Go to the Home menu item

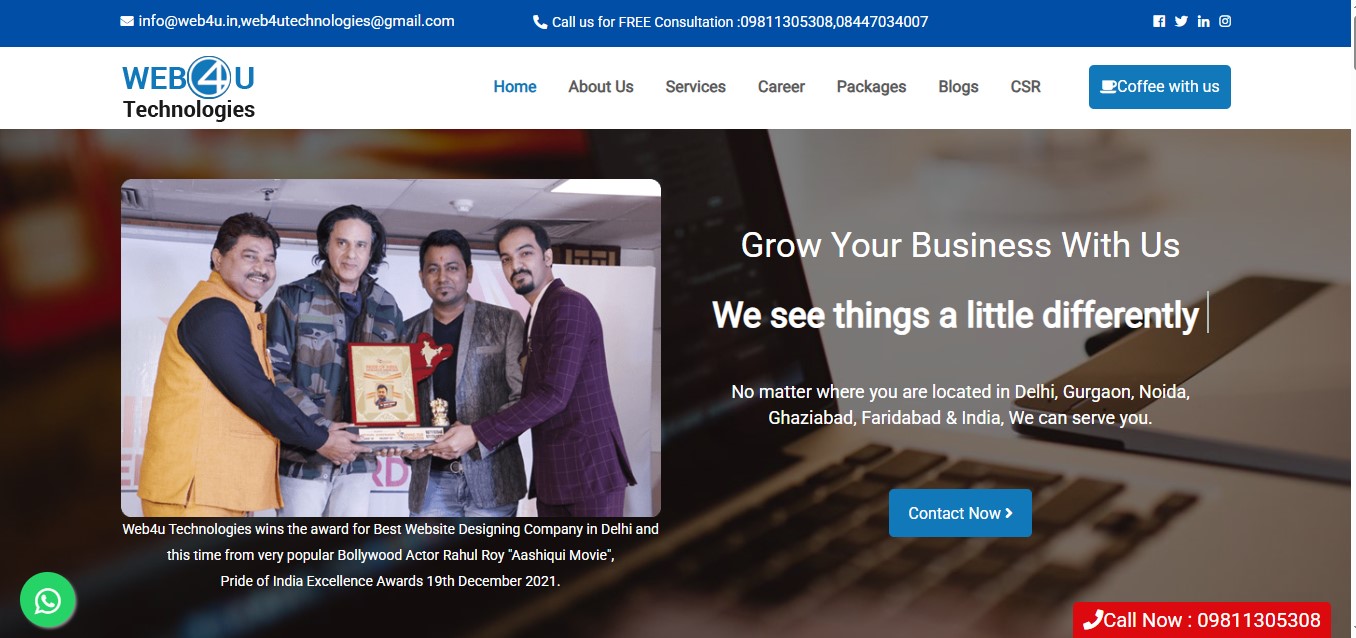(x=515, y=87)
